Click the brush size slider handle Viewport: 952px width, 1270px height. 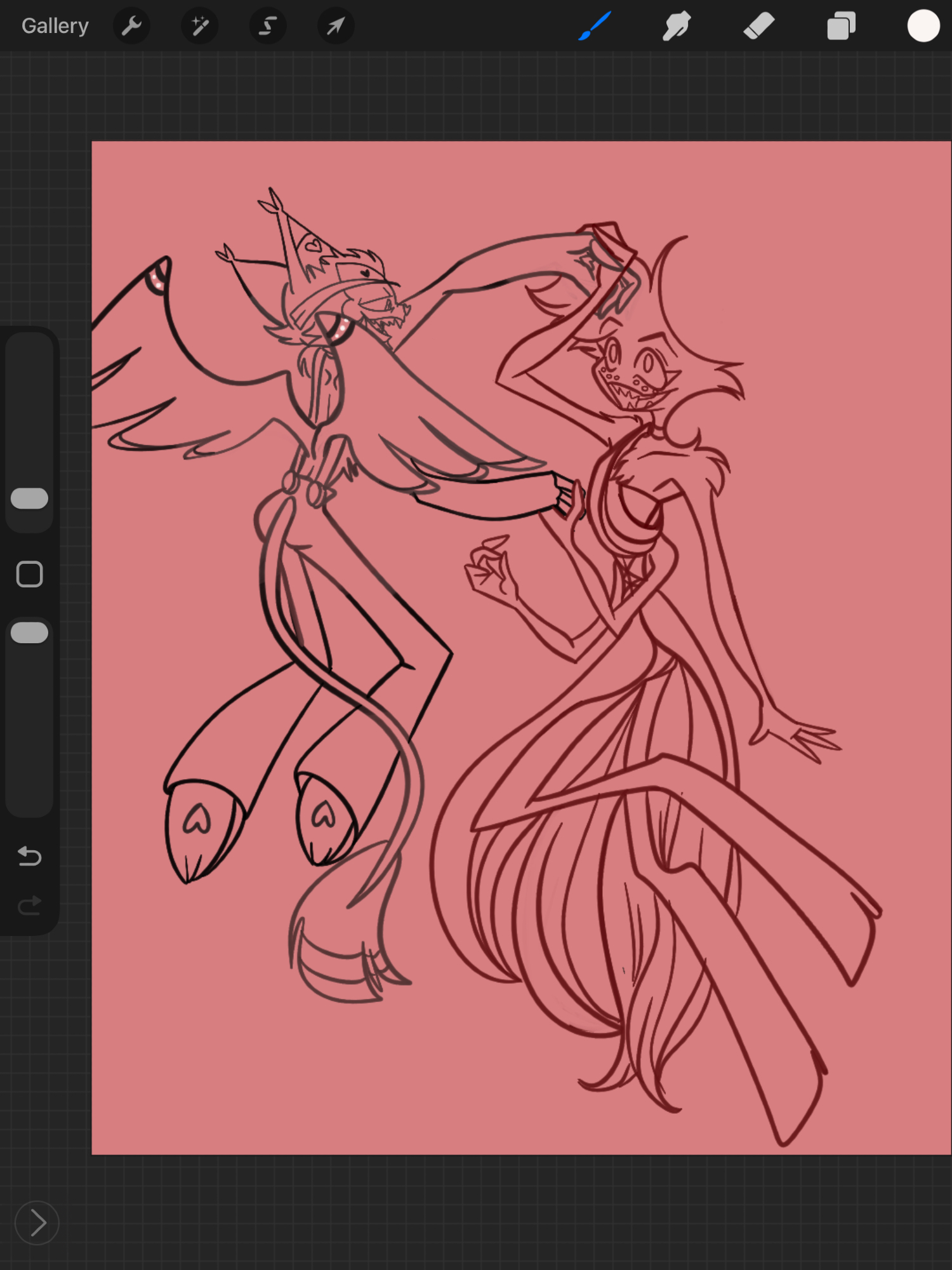coord(30,498)
